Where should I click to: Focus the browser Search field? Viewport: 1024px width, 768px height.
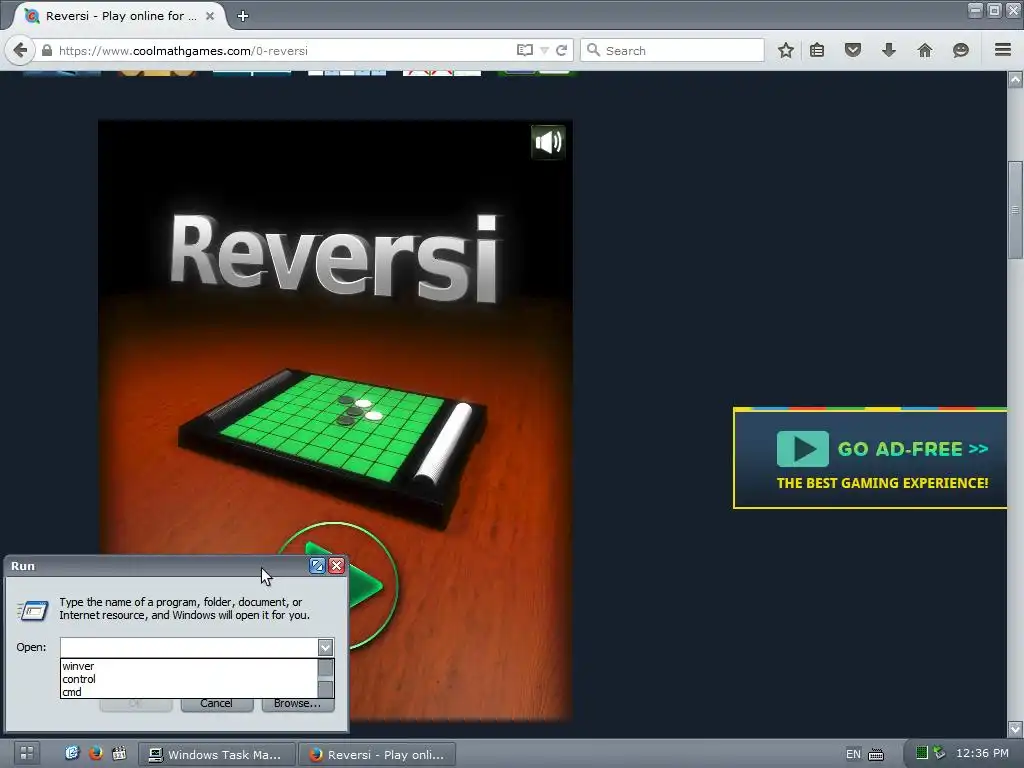click(672, 50)
